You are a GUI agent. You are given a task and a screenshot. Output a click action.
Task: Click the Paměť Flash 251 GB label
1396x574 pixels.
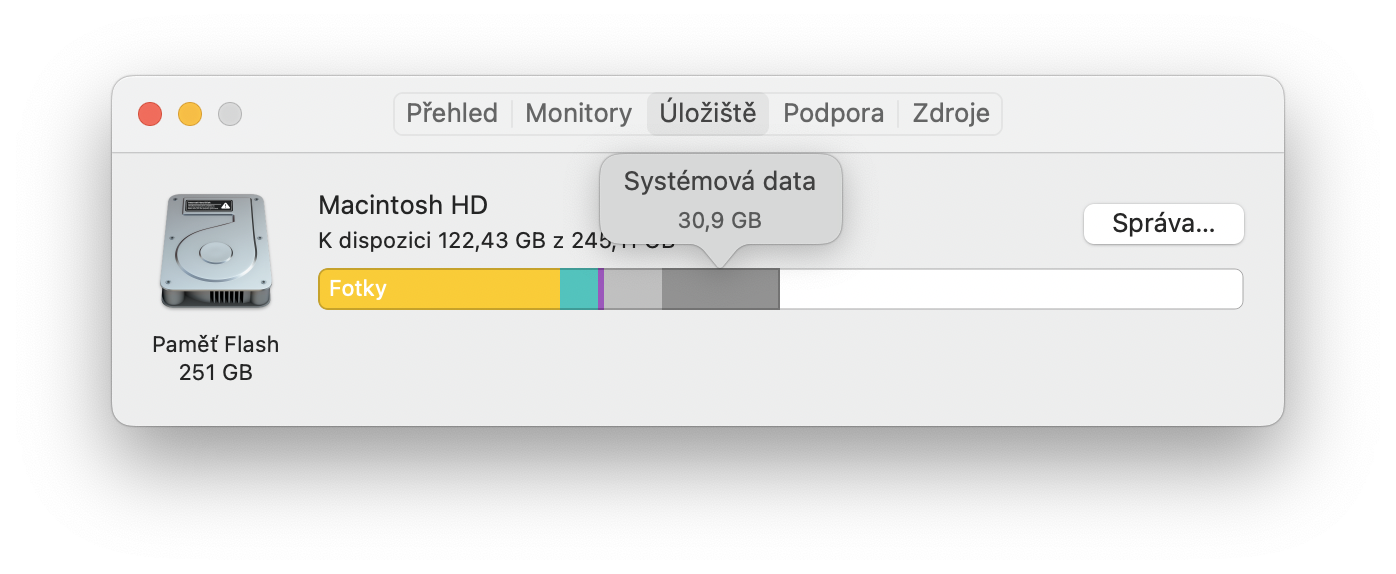216,358
